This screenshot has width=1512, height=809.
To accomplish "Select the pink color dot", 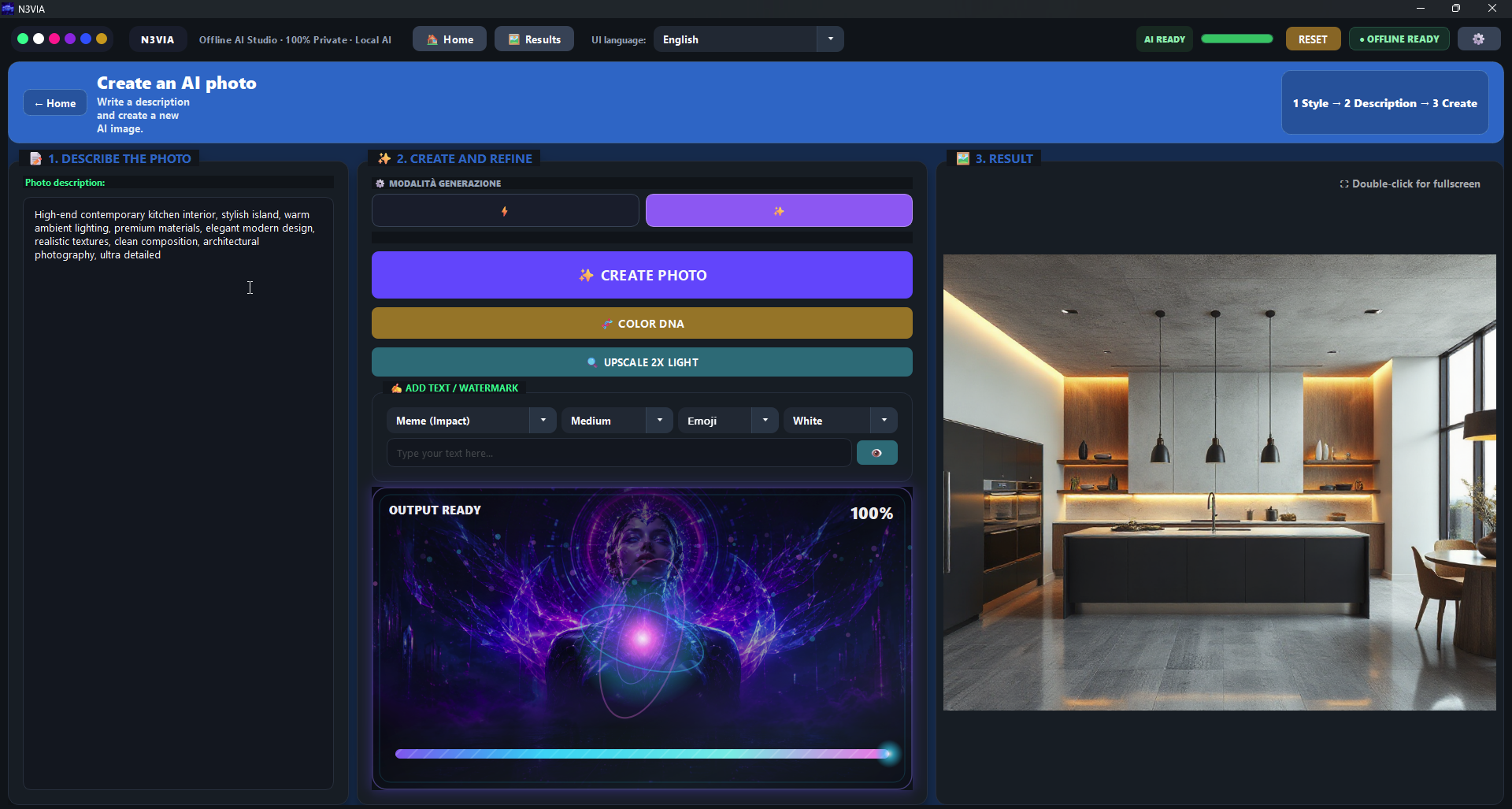I will [x=54, y=39].
